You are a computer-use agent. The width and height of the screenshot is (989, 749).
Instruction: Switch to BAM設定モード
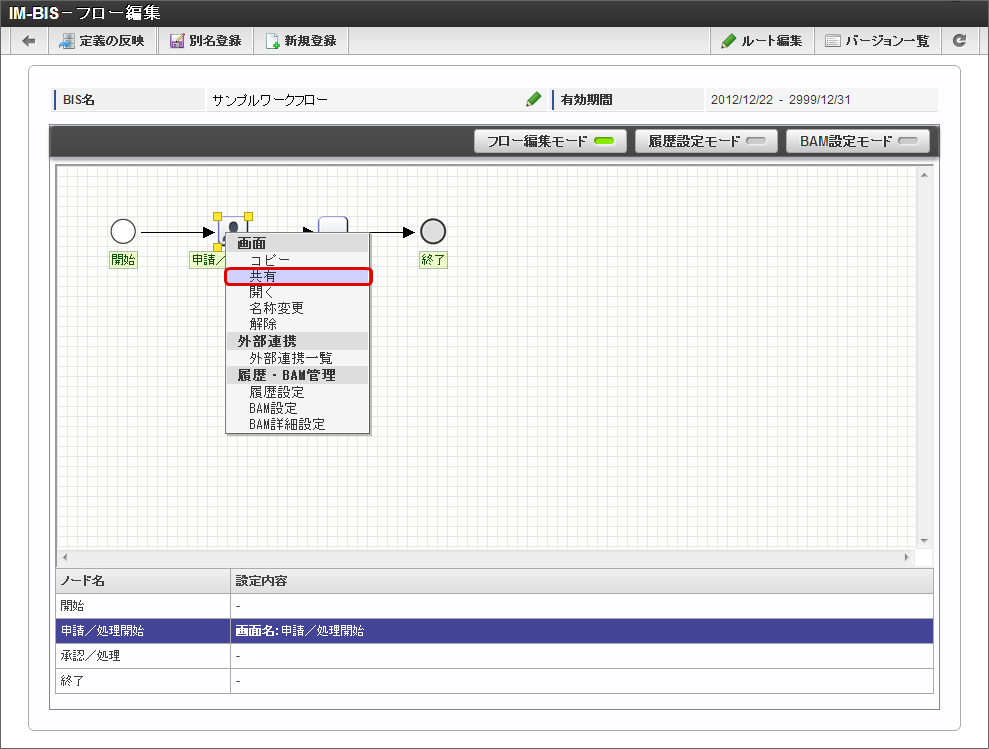[858, 141]
